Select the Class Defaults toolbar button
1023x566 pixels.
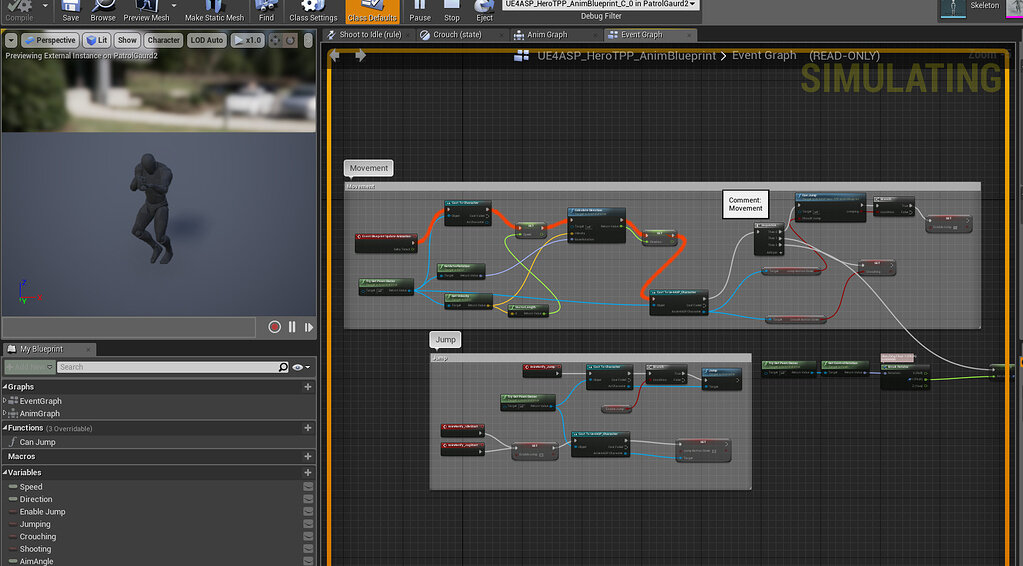(x=372, y=10)
